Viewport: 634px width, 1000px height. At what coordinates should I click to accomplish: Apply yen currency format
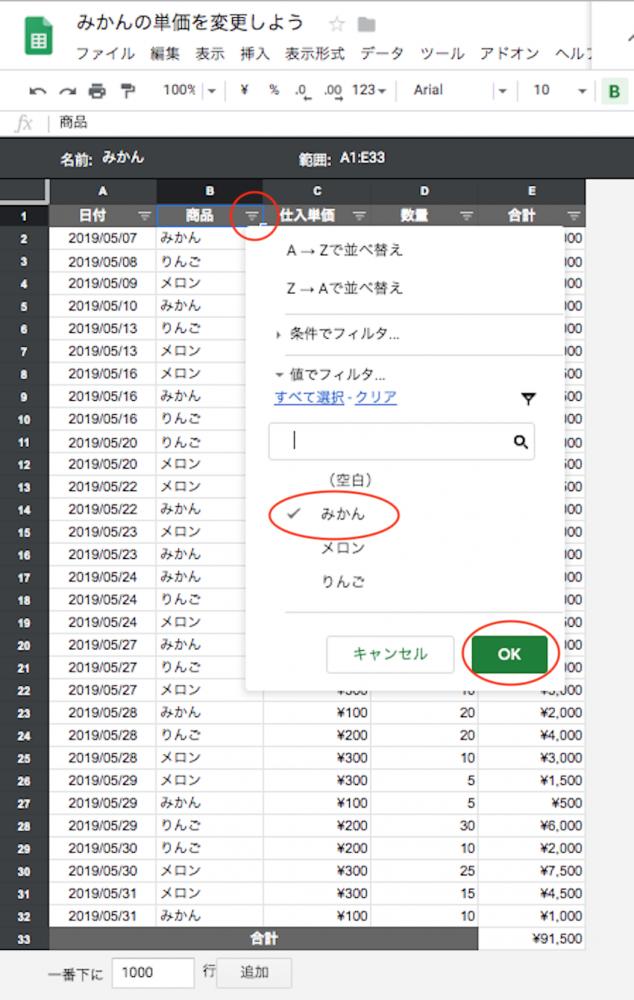(x=244, y=90)
